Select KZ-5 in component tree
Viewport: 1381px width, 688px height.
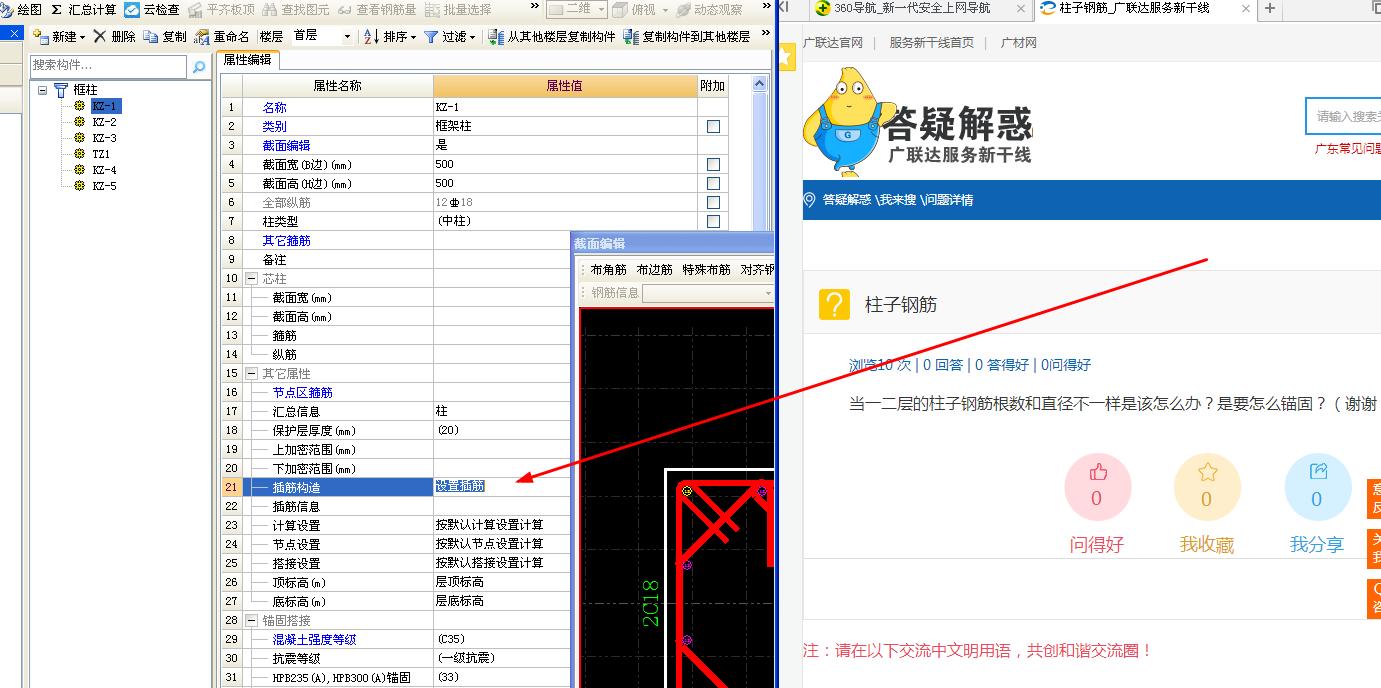pyautogui.click(x=104, y=186)
